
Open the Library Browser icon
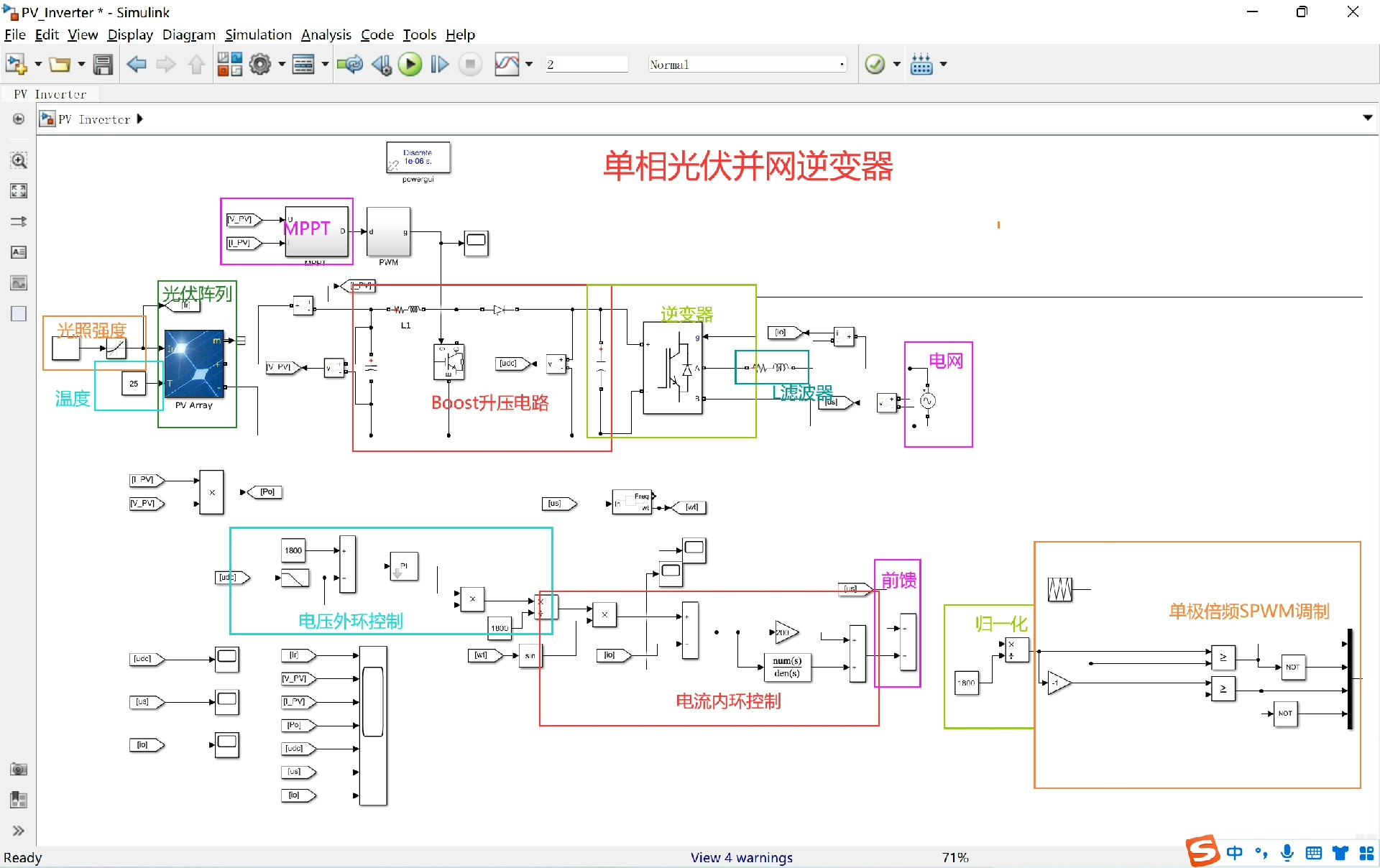229,65
